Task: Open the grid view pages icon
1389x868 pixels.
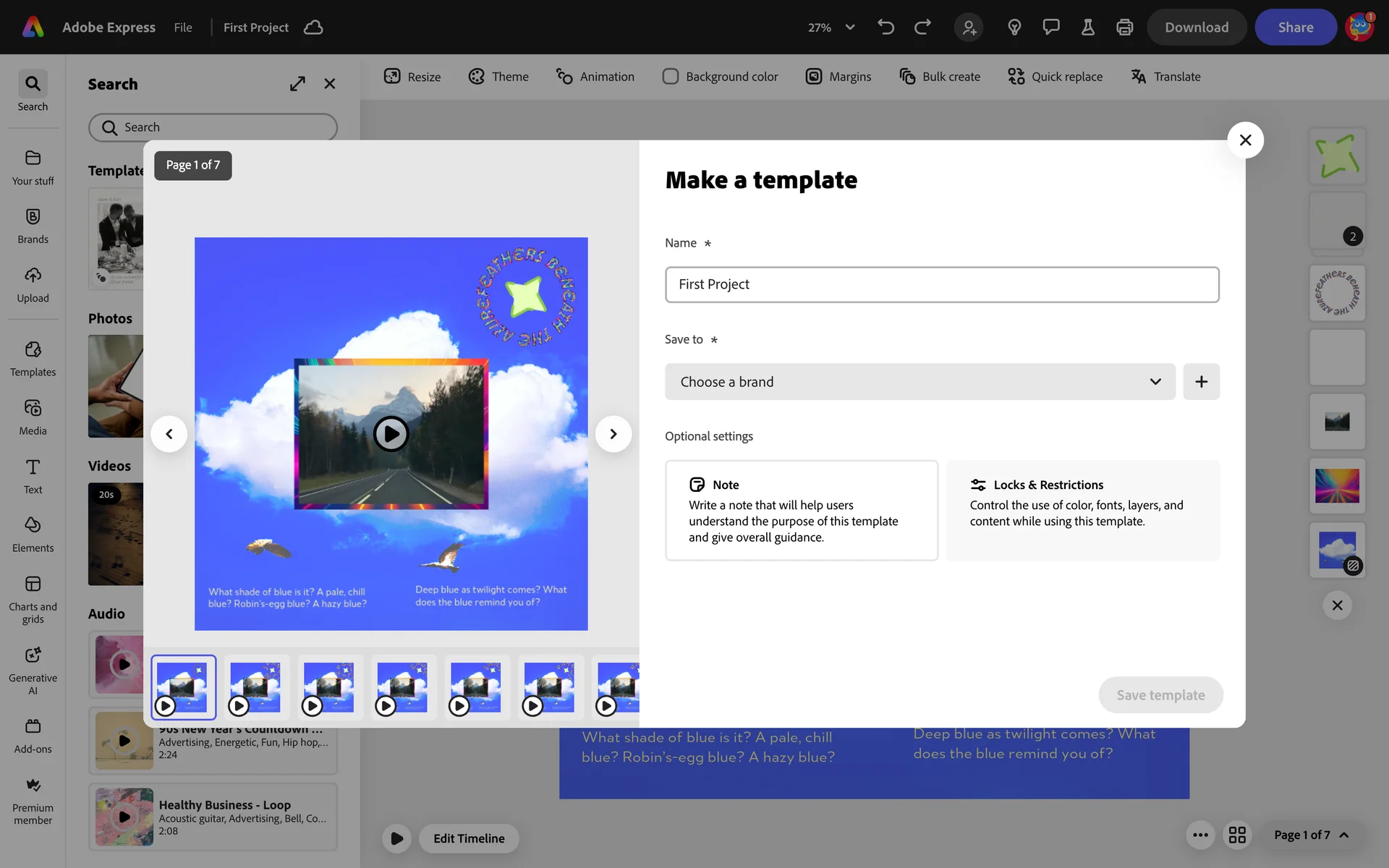Action: click(x=1237, y=835)
